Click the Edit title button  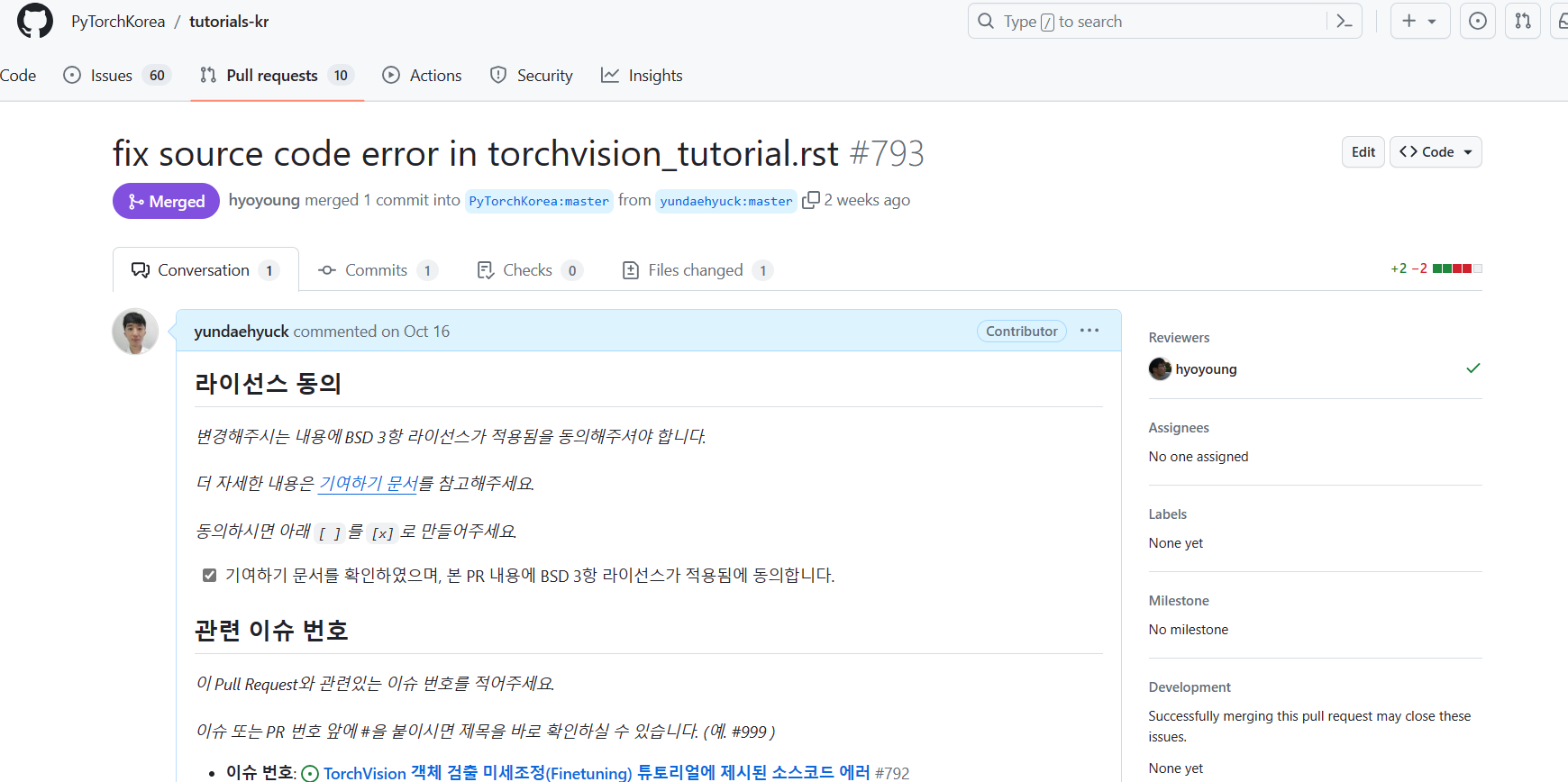tap(1363, 152)
